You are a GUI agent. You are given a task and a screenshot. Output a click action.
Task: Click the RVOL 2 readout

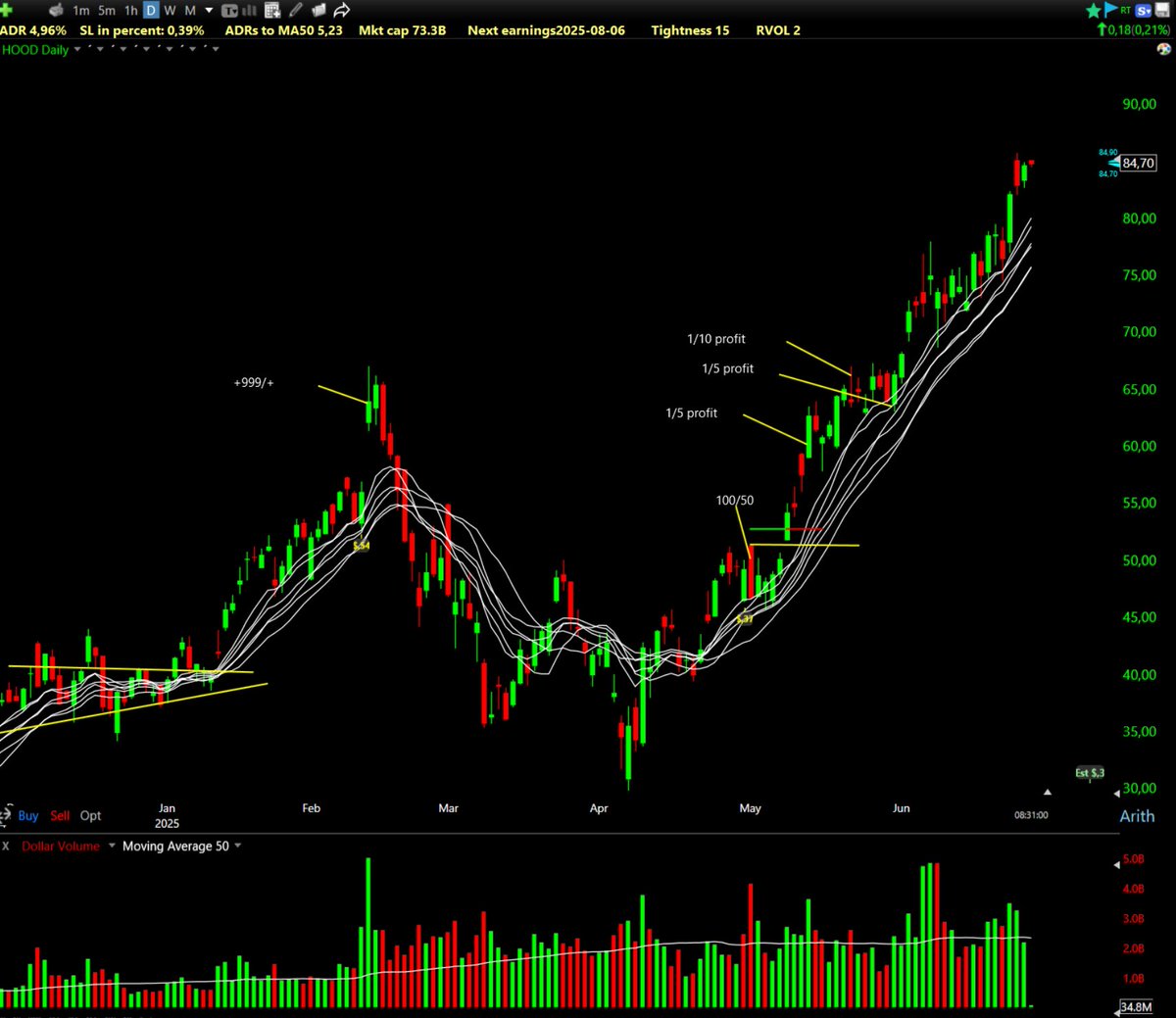click(778, 30)
